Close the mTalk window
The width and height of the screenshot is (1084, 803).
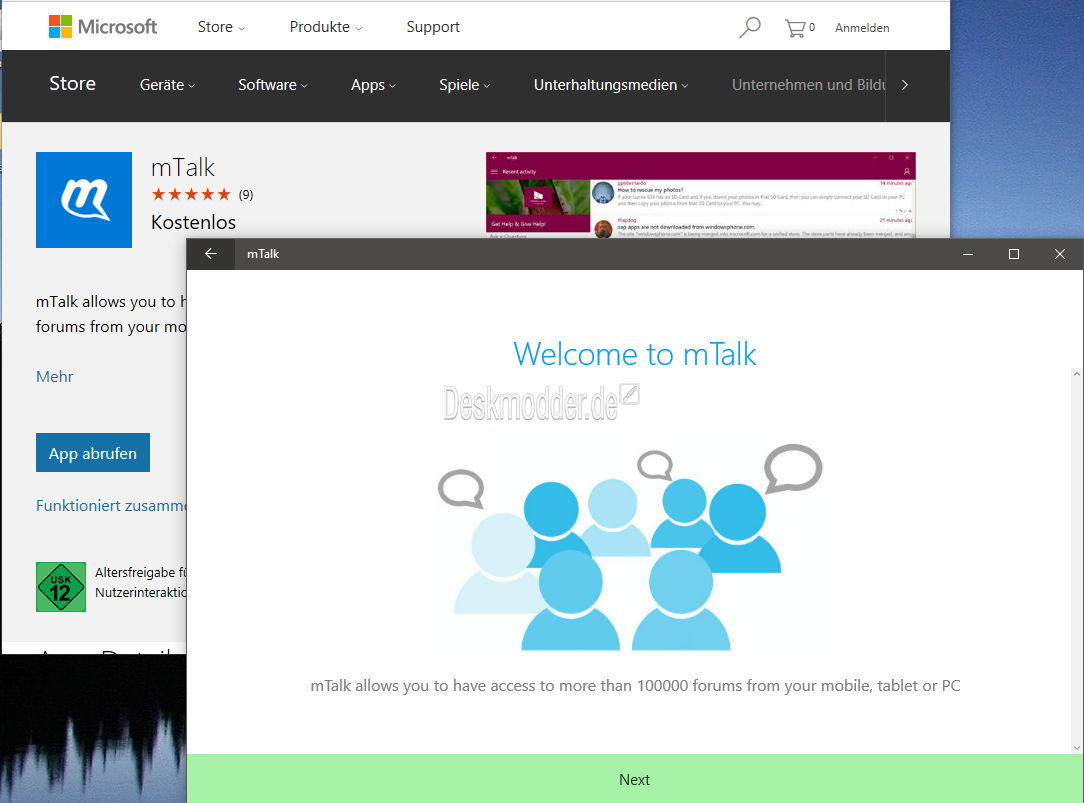(1059, 254)
